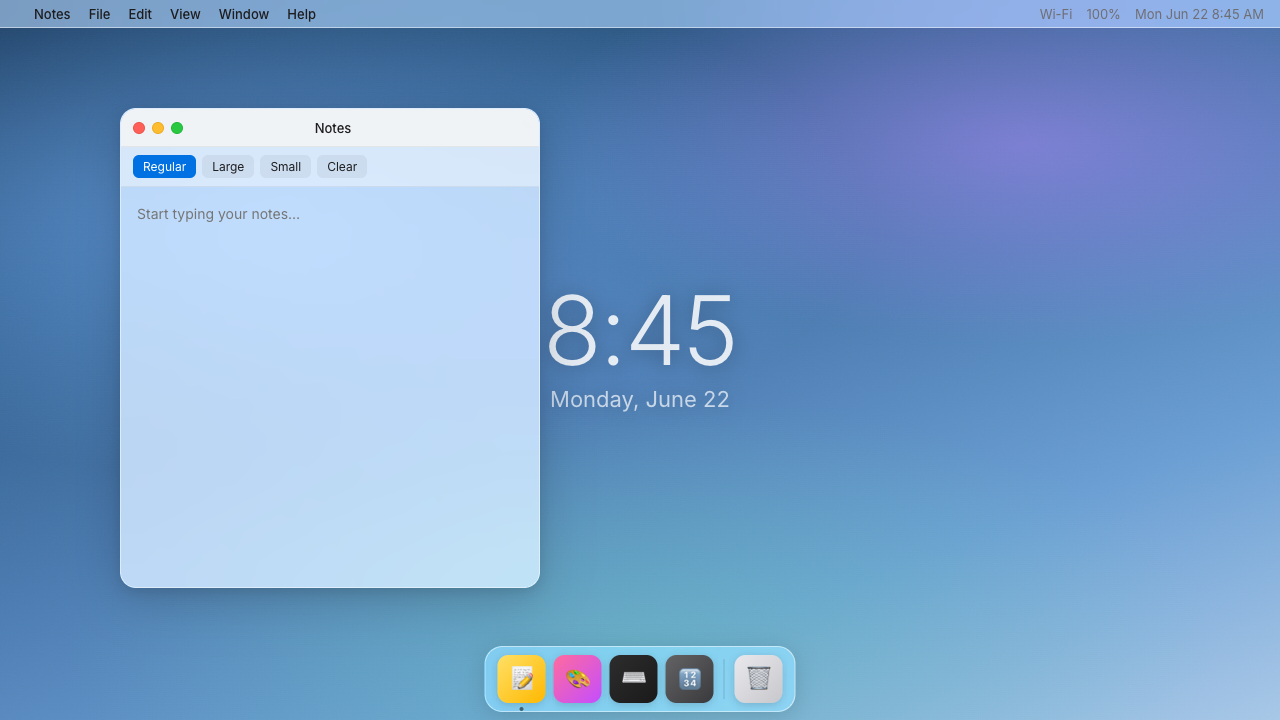Viewport: 1280px width, 720px height.
Task: Open the File menu
Action: [x=99, y=14]
